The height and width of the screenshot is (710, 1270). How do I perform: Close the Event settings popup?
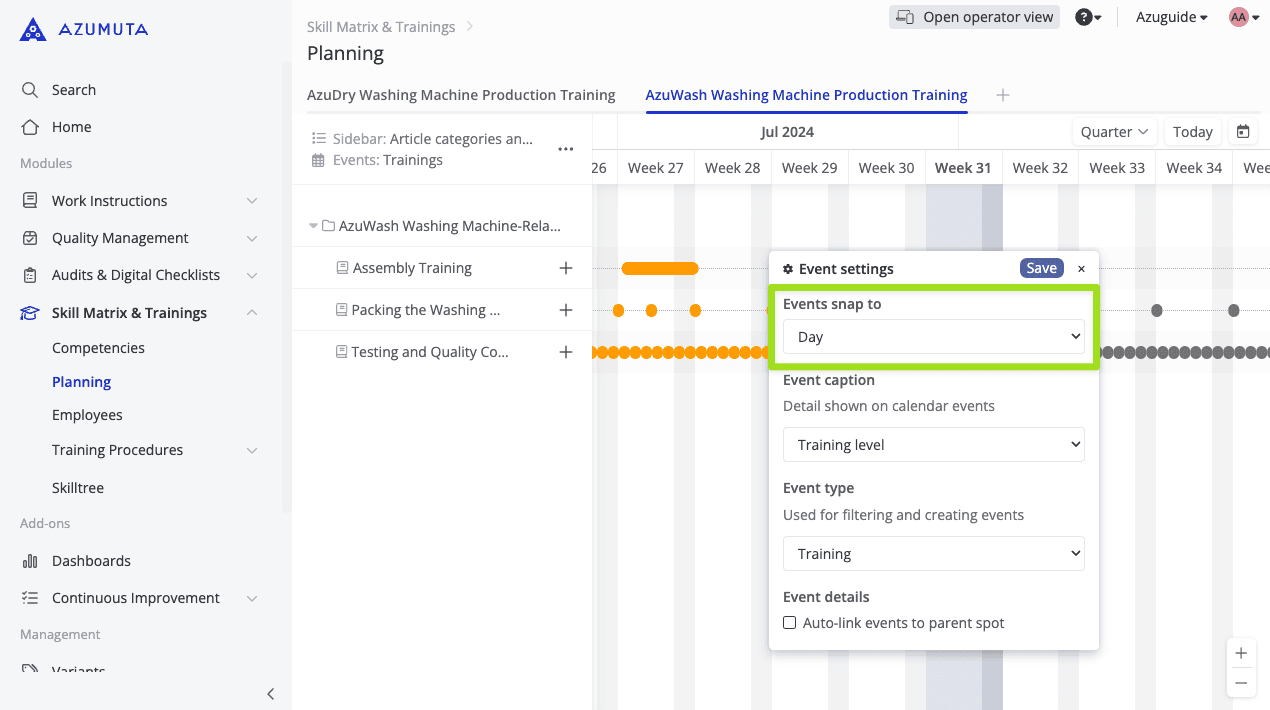[x=1081, y=269]
